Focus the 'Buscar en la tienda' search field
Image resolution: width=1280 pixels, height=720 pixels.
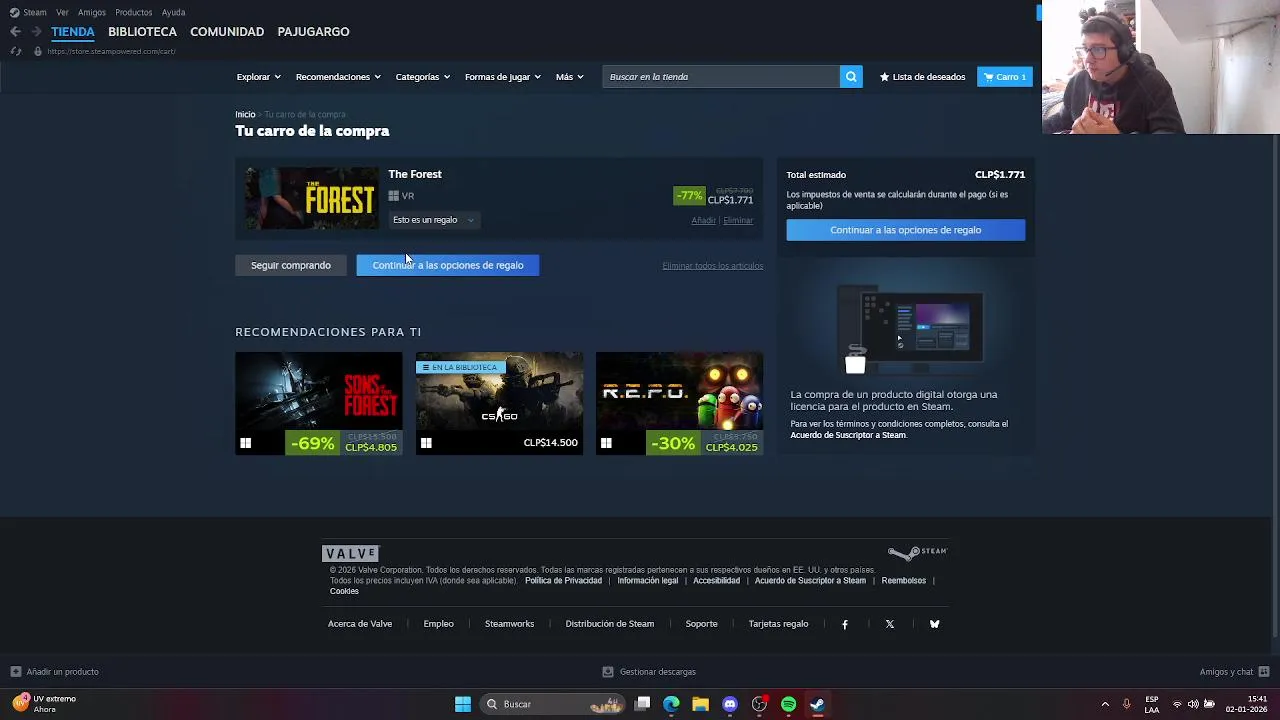click(721, 77)
